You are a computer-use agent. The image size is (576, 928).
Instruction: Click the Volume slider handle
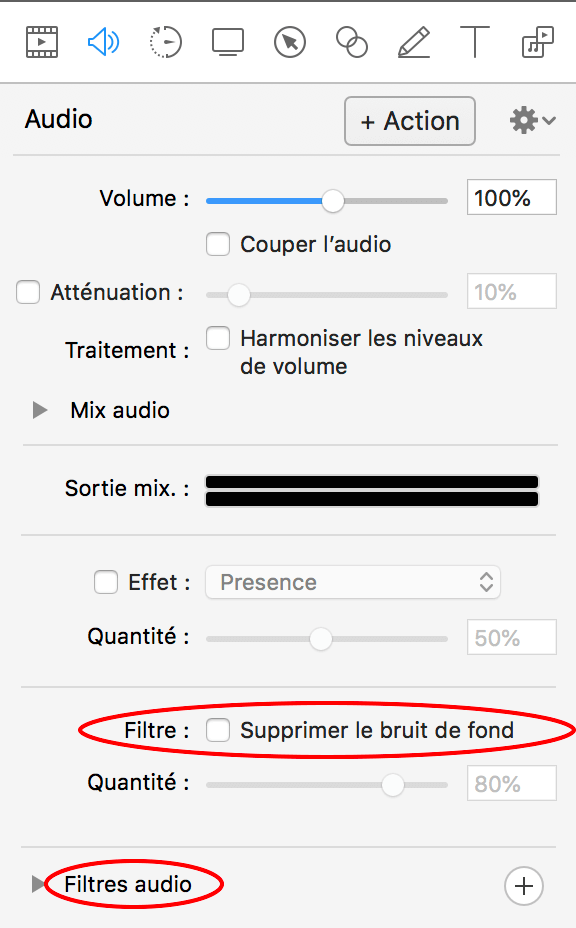coord(333,201)
